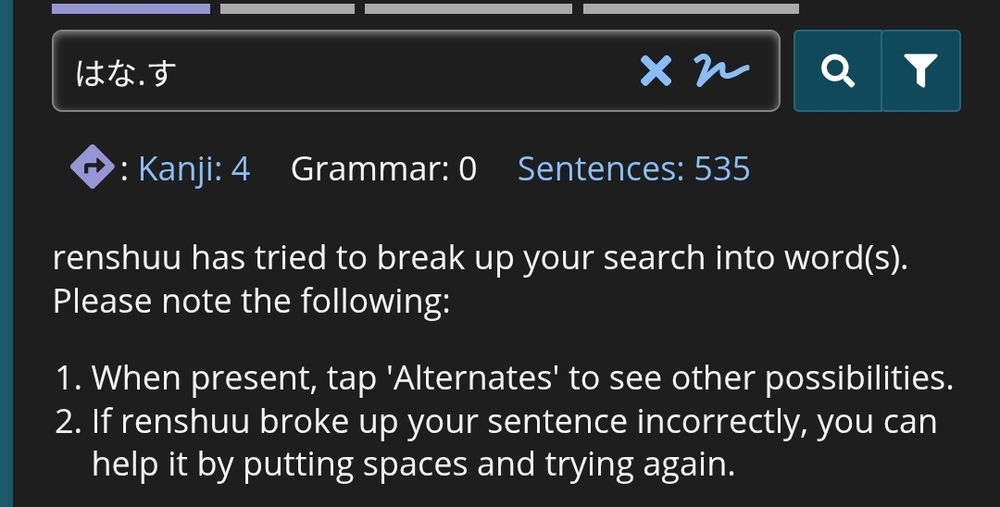The image size is (1000, 507).
Task: View the Sentences: 535 results
Action: coord(633,170)
